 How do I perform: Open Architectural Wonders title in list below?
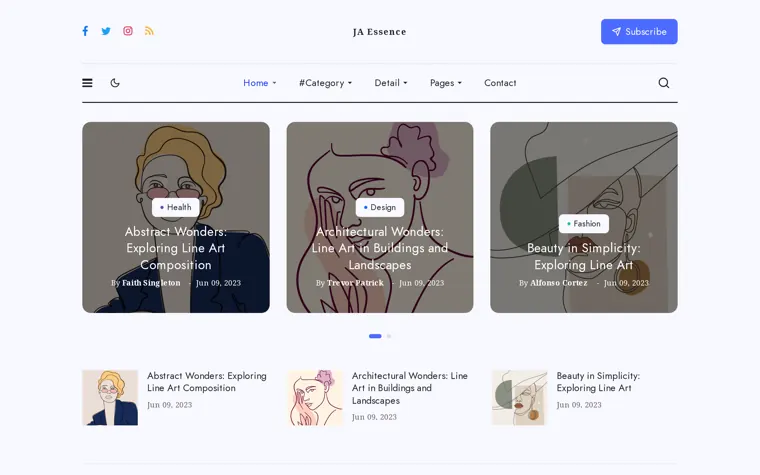click(x=410, y=388)
